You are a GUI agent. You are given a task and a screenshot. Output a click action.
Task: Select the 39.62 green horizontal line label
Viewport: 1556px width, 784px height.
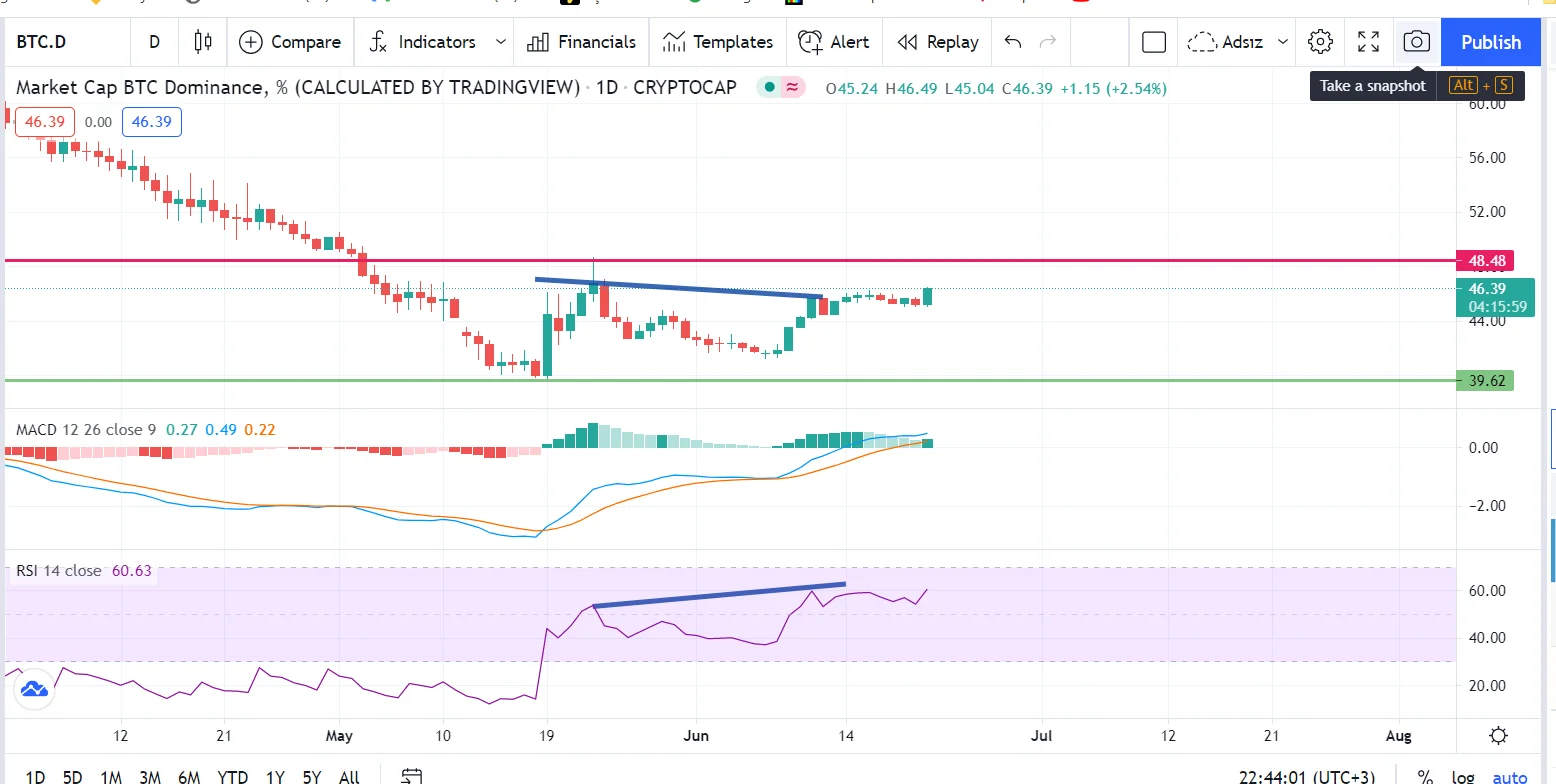pos(1485,380)
